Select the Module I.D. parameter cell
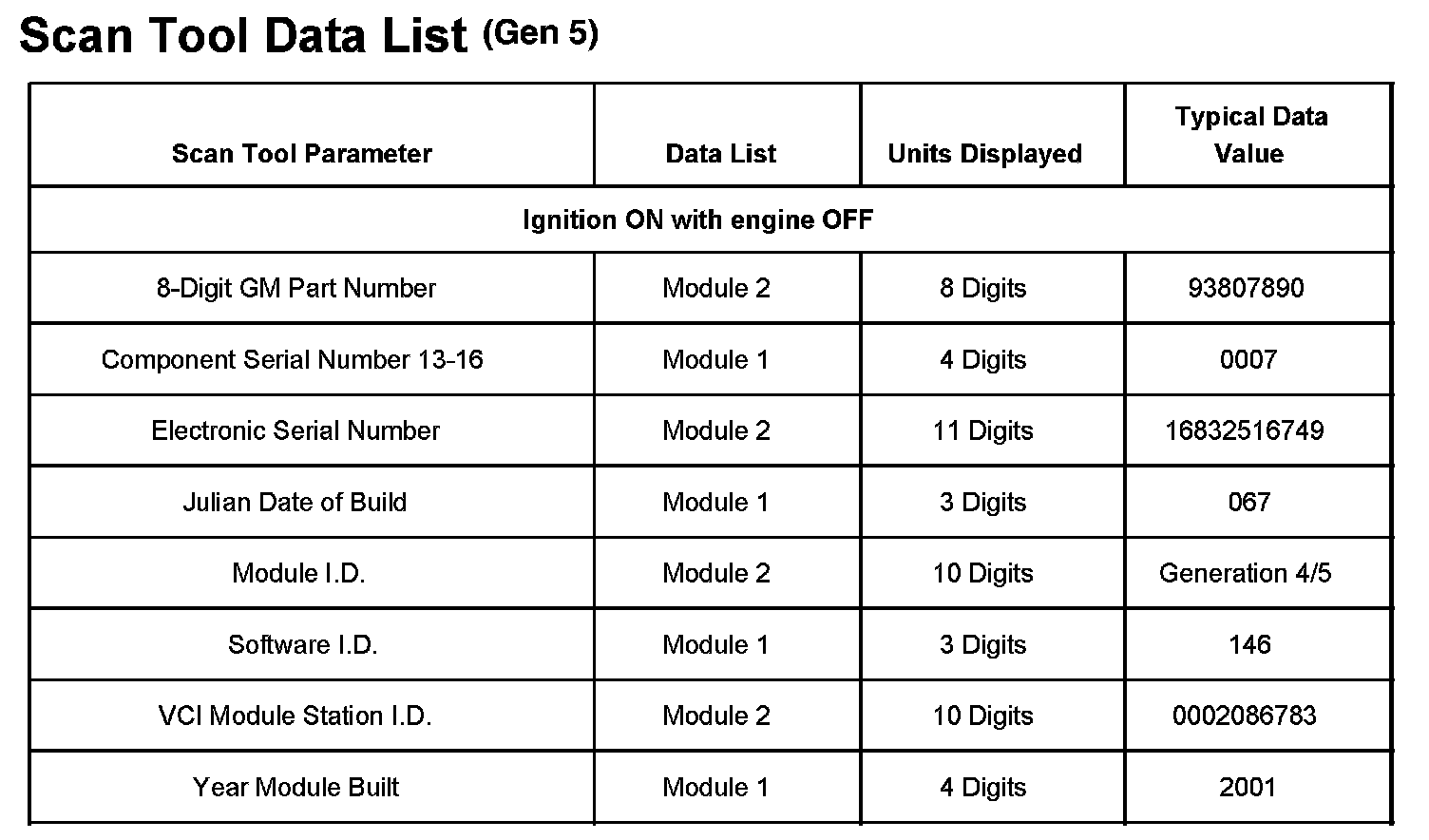The image size is (1429, 840). tap(298, 573)
